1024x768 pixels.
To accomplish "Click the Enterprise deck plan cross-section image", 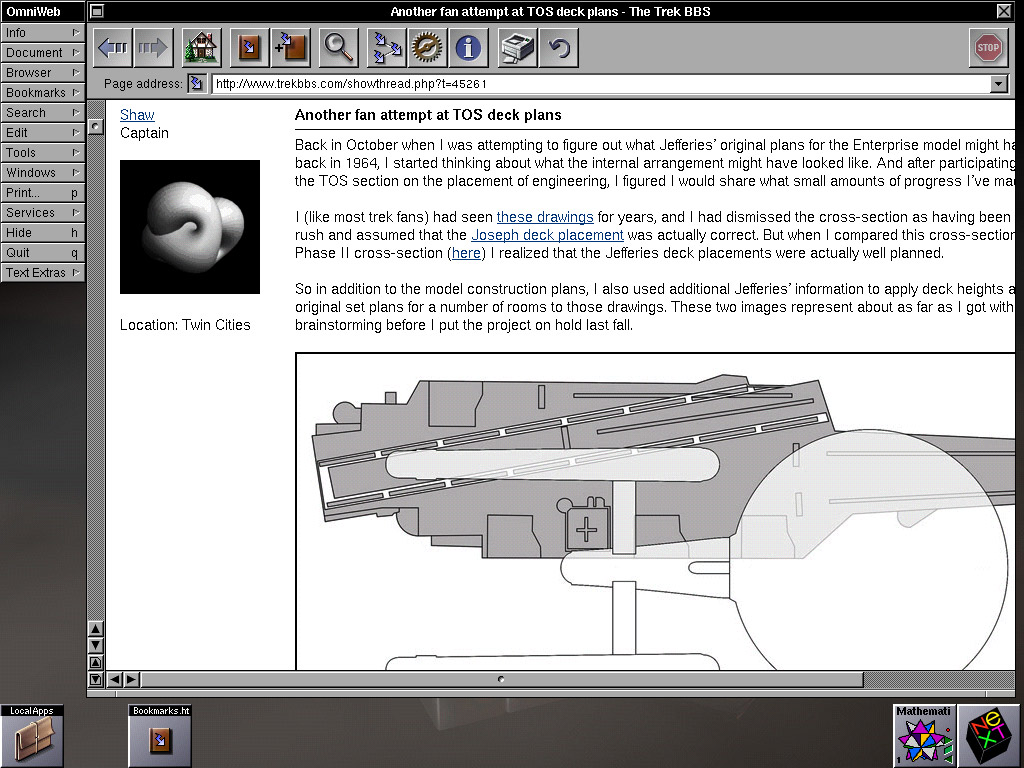I will click(655, 511).
